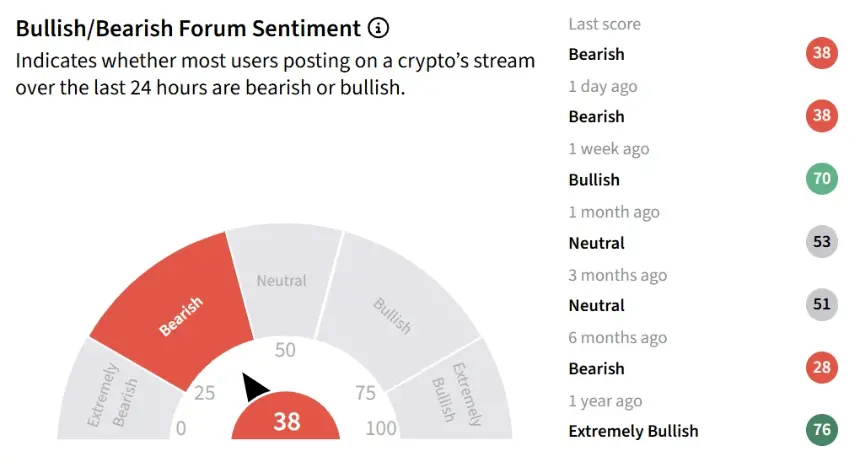Click the 1 month ago timeframe label
Viewport: 860px width, 462px height.
(614, 212)
